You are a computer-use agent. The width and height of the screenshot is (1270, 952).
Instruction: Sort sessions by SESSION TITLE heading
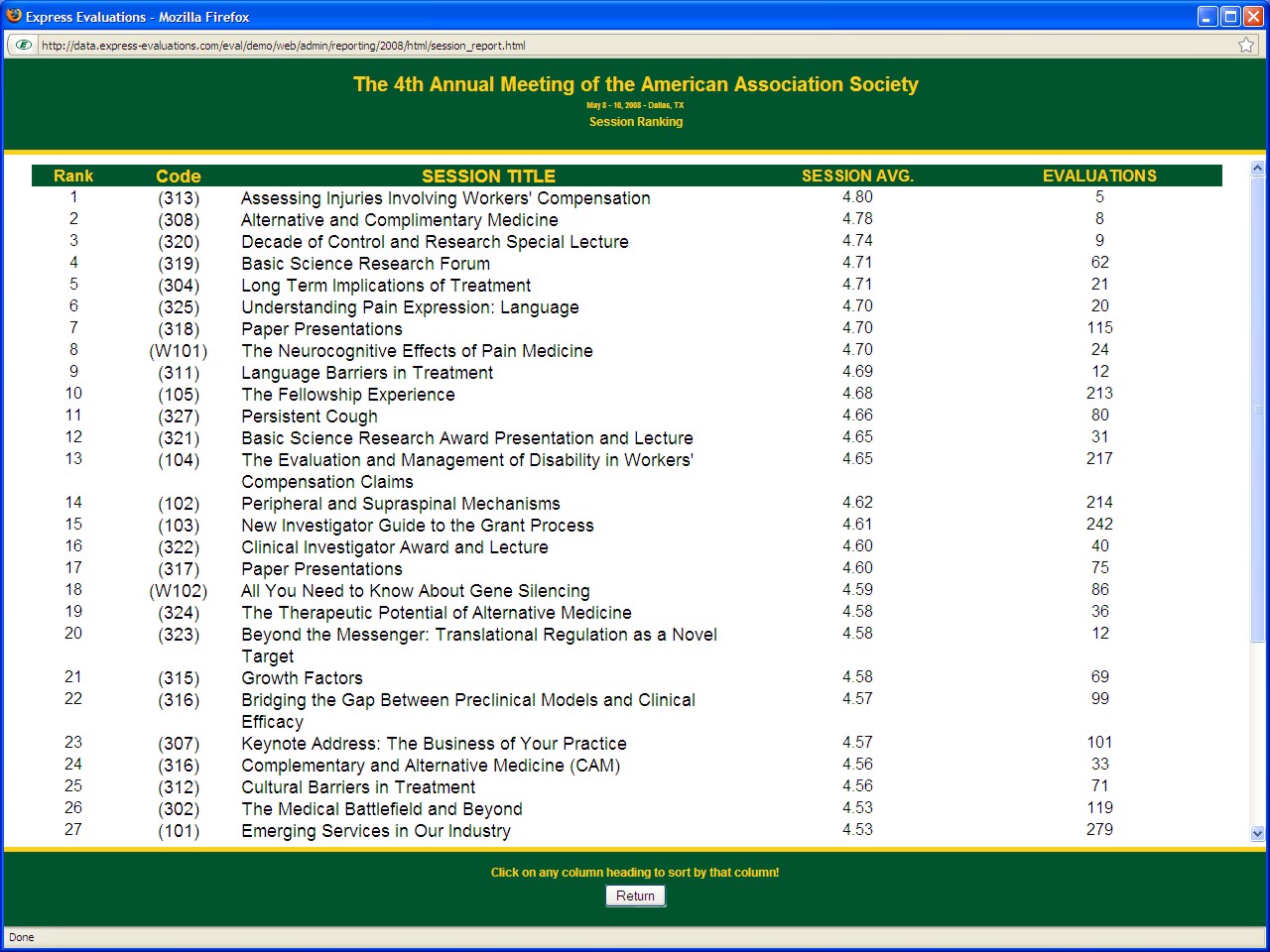[x=488, y=176]
